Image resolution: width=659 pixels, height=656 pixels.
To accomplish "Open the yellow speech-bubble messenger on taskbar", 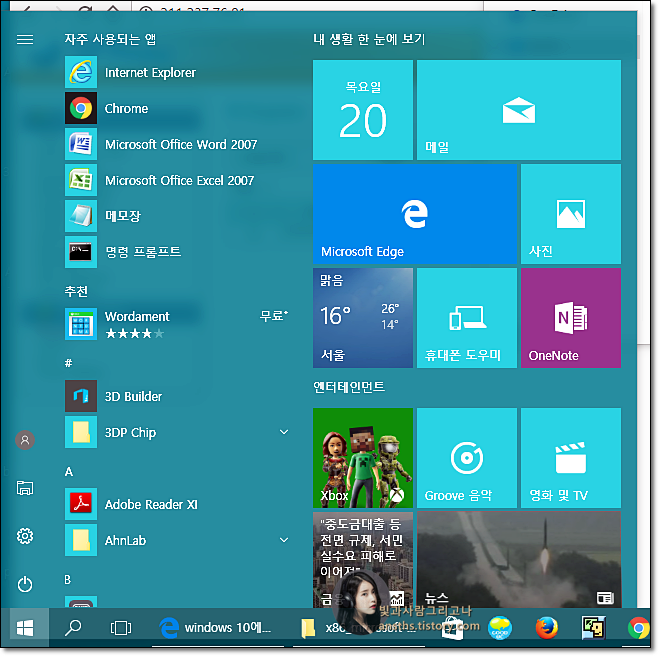I will pyautogui.click(x=500, y=628).
